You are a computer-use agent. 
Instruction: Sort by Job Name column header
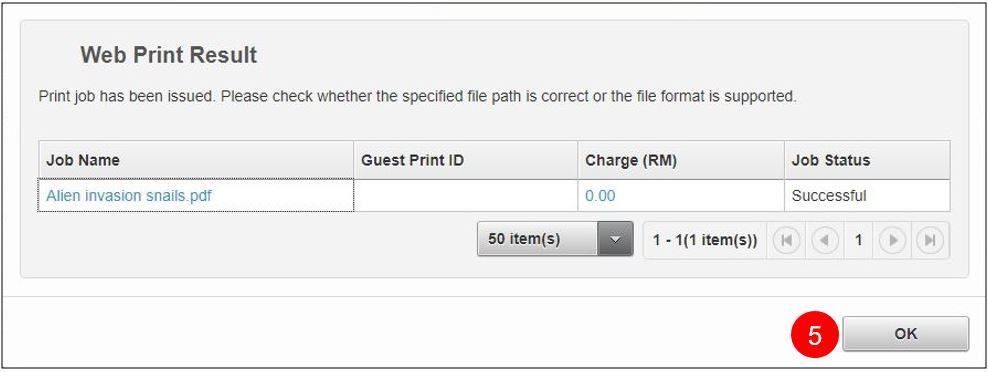click(196, 160)
